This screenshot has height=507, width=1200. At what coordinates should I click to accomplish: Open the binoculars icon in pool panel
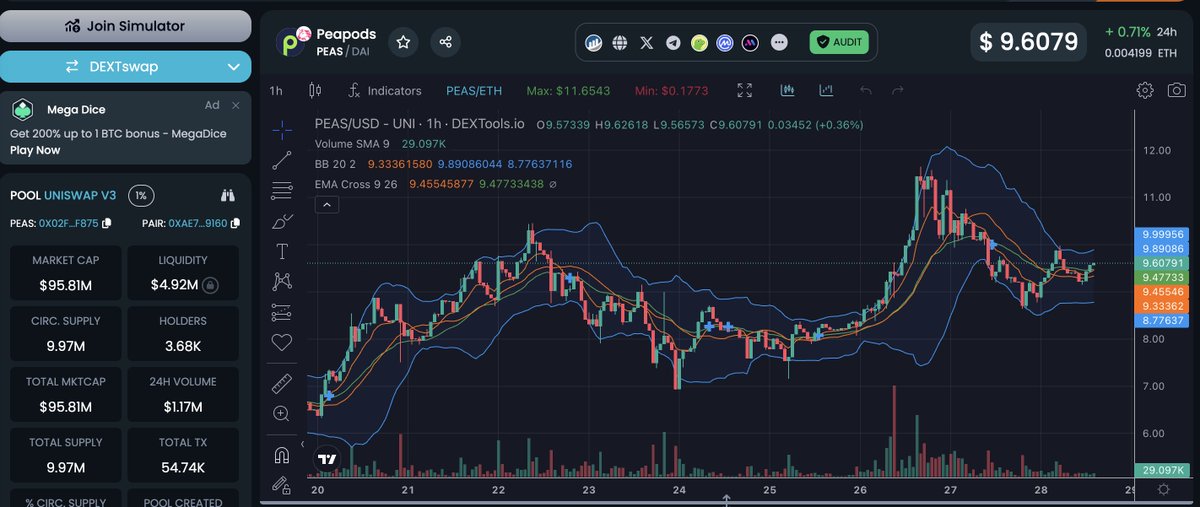[x=228, y=195]
